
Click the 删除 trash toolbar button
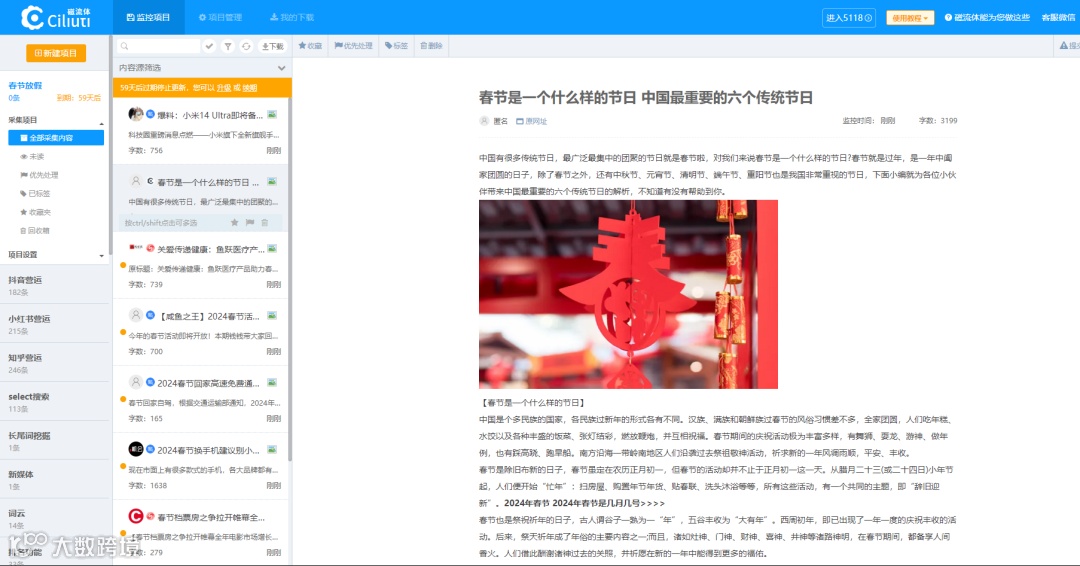pyautogui.click(x=431, y=45)
